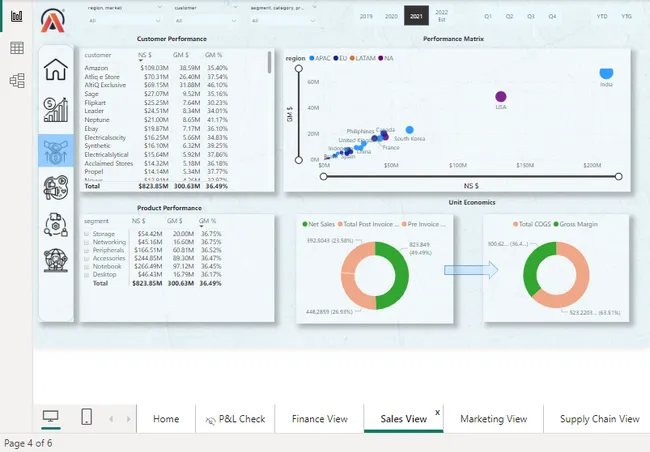Expand the region, market dropdown

(121, 19)
